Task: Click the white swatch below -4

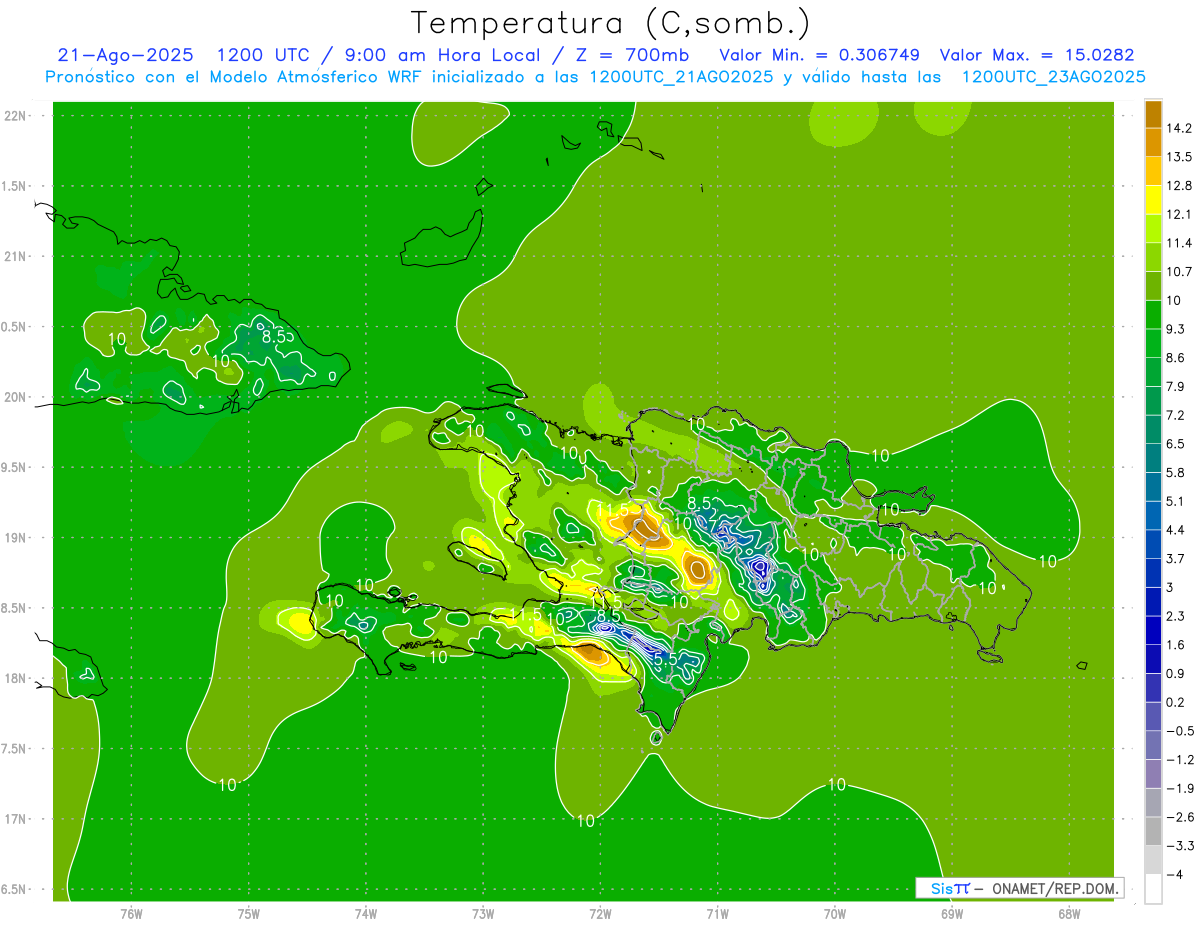Action: pyautogui.click(x=1153, y=888)
